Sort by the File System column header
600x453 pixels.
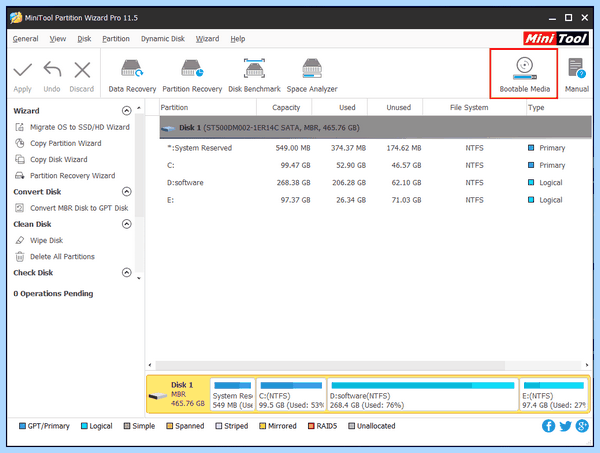coord(474,108)
